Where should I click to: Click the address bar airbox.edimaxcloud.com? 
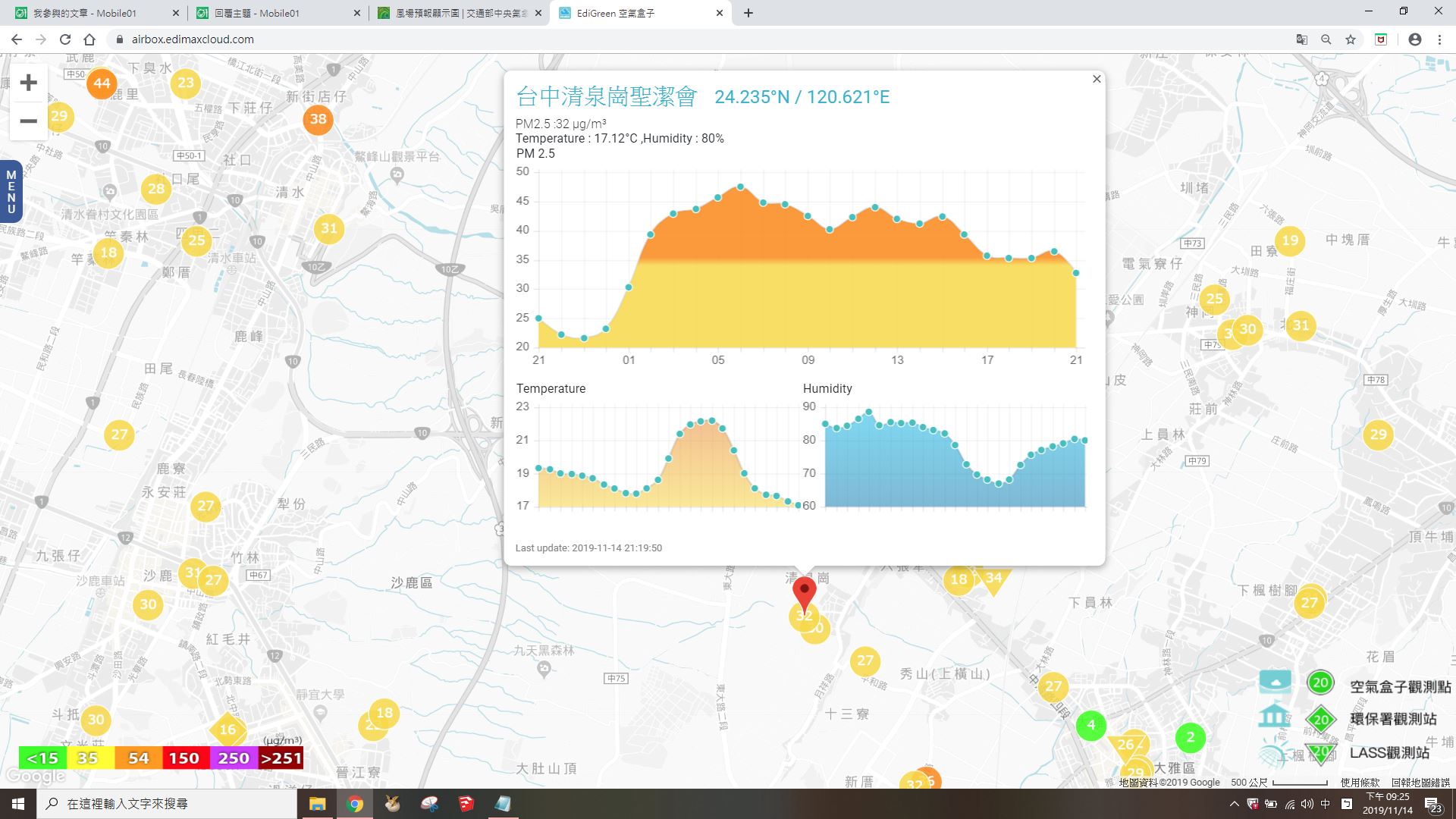(193, 39)
